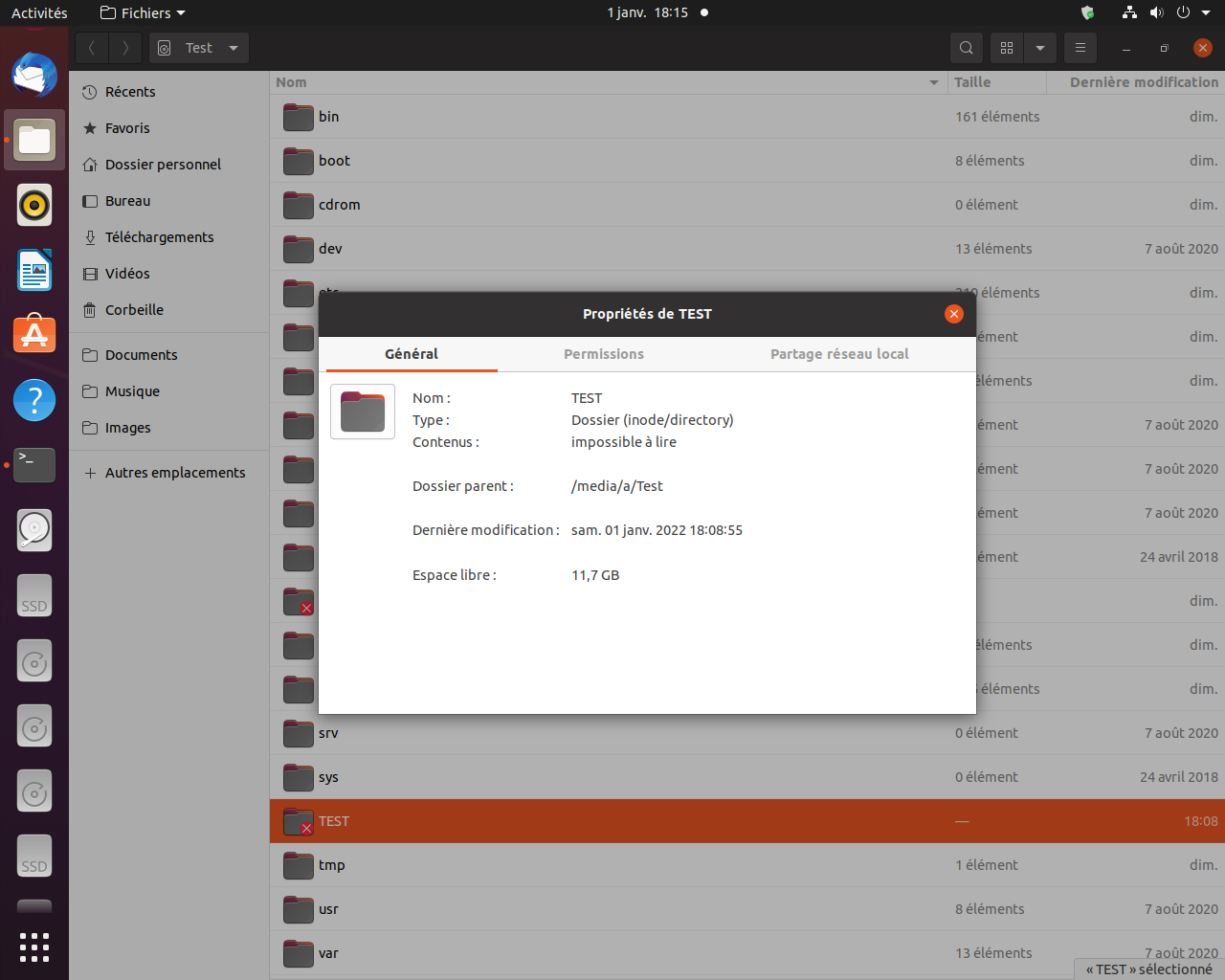1225x980 pixels.
Task: Close the Propriétés de TEST dialog
Action: (954, 314)
